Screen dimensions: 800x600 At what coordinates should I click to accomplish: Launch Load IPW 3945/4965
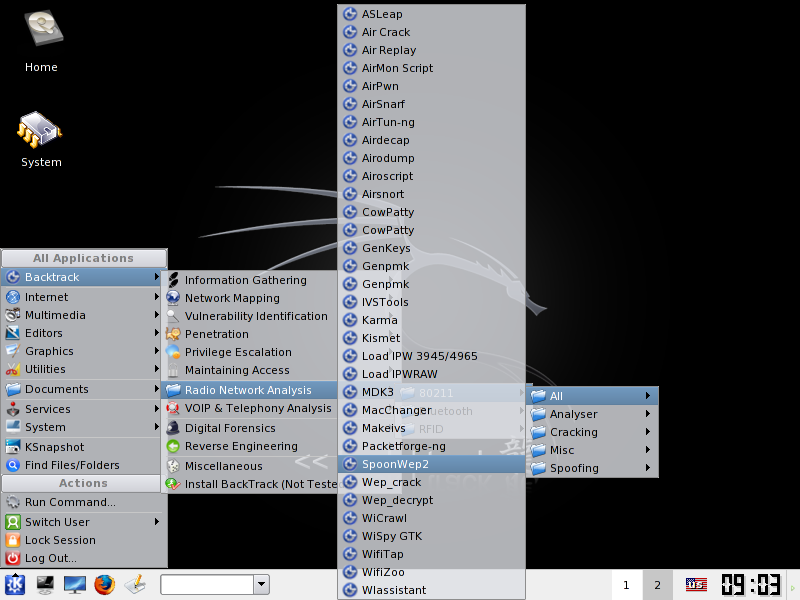point(432,356)
